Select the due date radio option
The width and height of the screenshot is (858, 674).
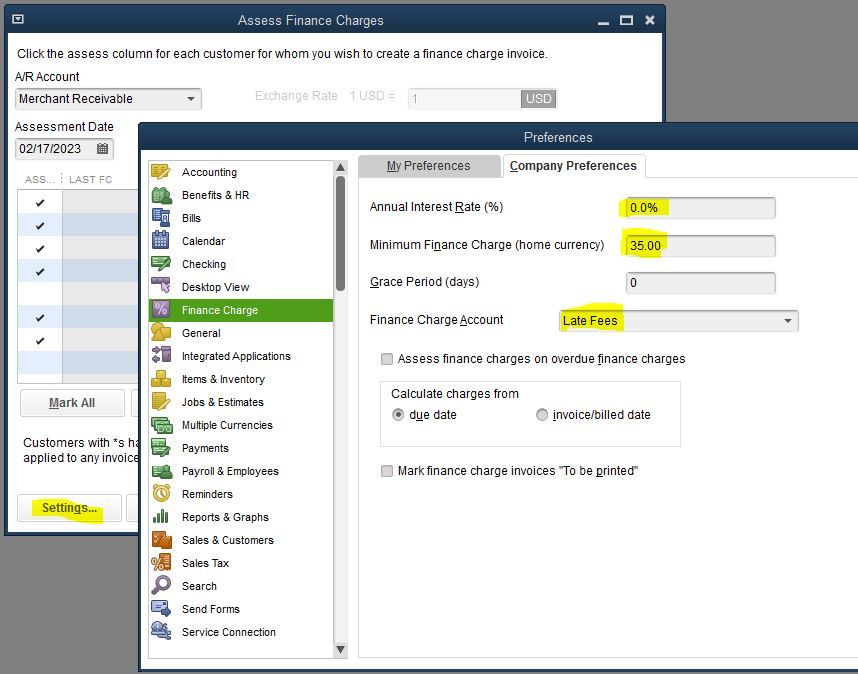pyautogui.click(x=398, y=415)
